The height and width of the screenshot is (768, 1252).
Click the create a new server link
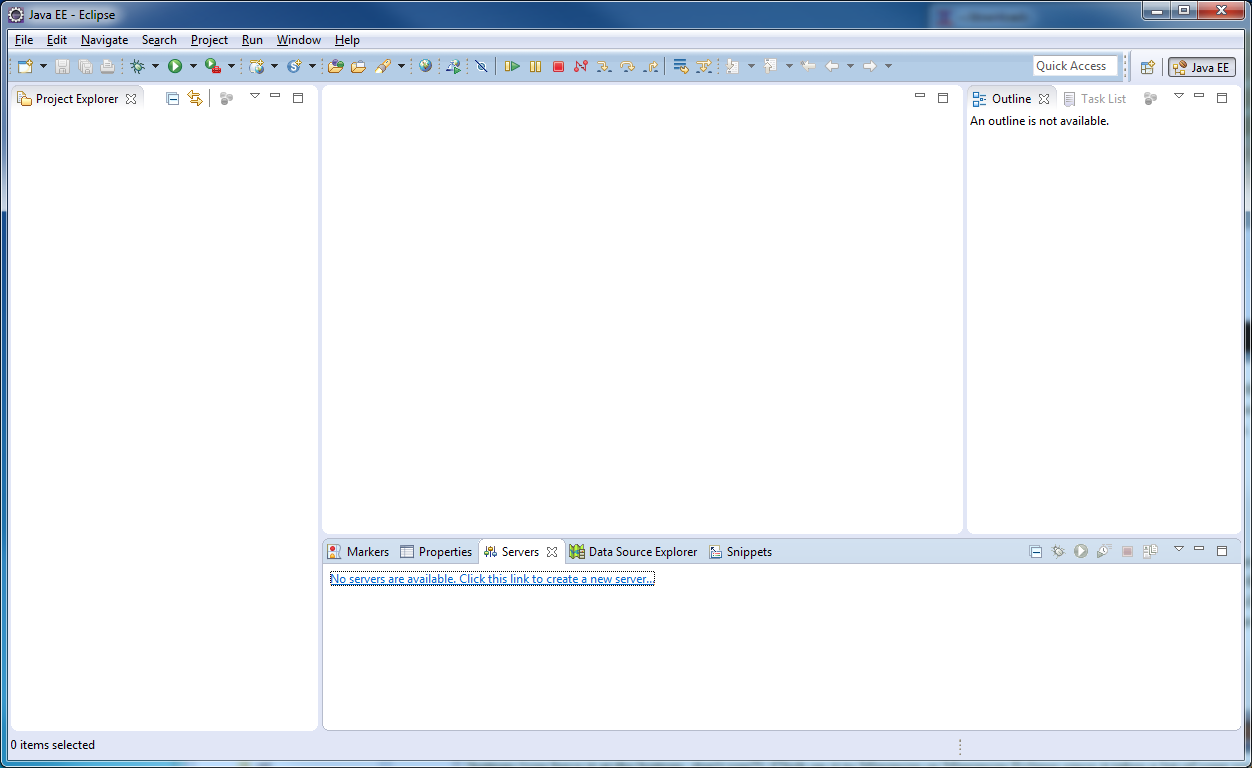pyautogui.click(x=492, y=579)
